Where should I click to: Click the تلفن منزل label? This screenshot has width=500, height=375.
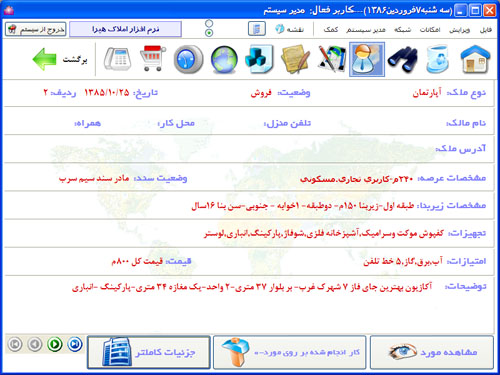point(287,123)
